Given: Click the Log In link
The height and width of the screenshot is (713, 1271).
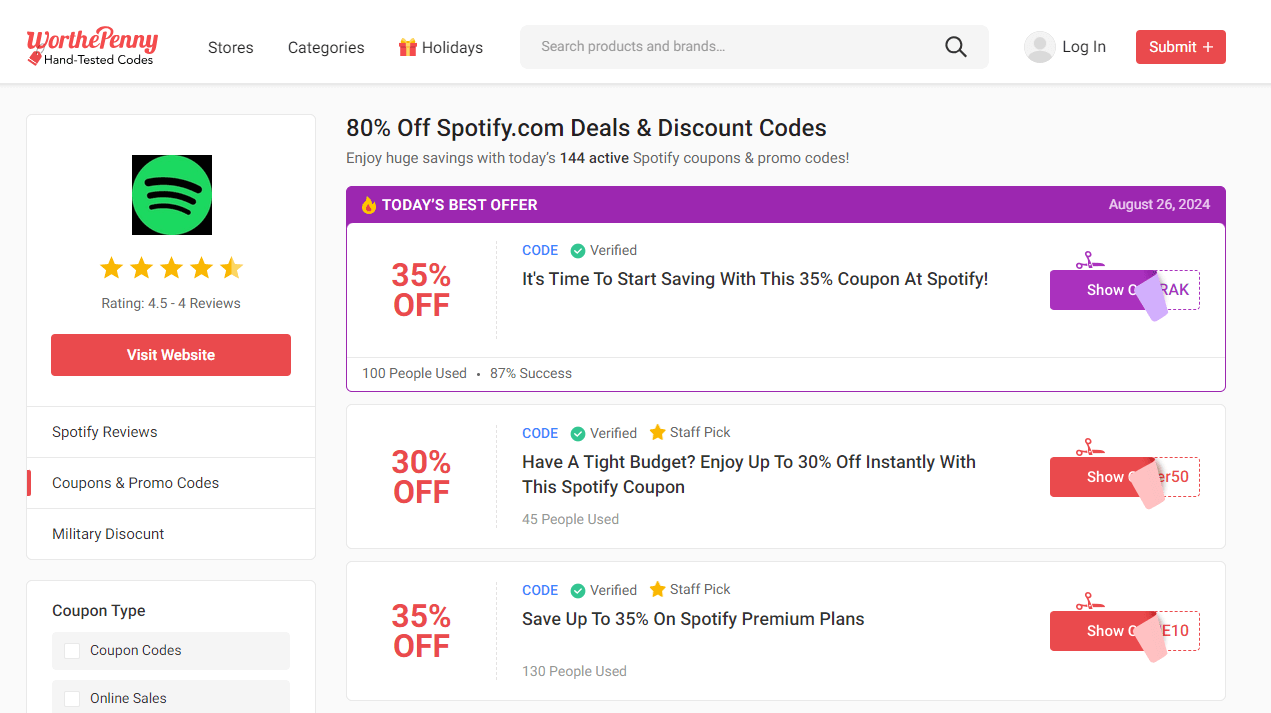Looking at the screenshot, I should pyautogui.click(x=1084, y=47).
